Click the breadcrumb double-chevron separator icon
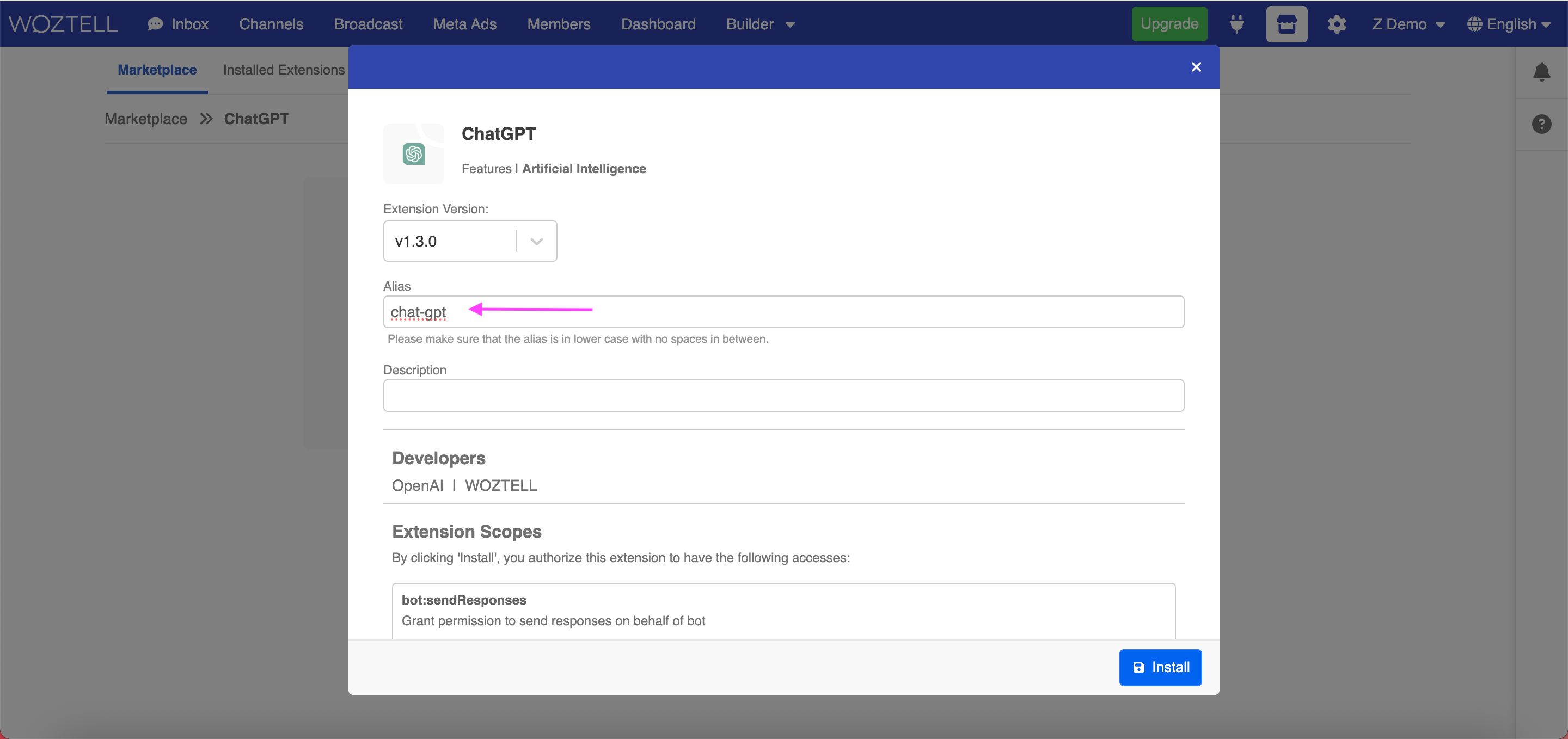 (x=206, y=119)
